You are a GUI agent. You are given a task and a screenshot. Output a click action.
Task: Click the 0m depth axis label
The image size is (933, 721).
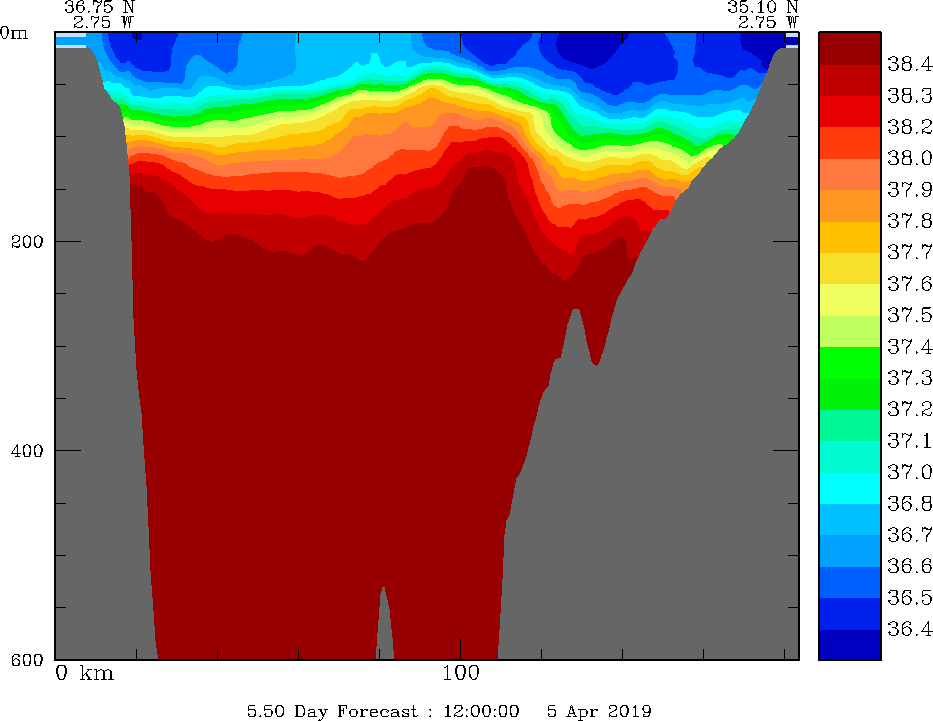click(x=14, y=33)
